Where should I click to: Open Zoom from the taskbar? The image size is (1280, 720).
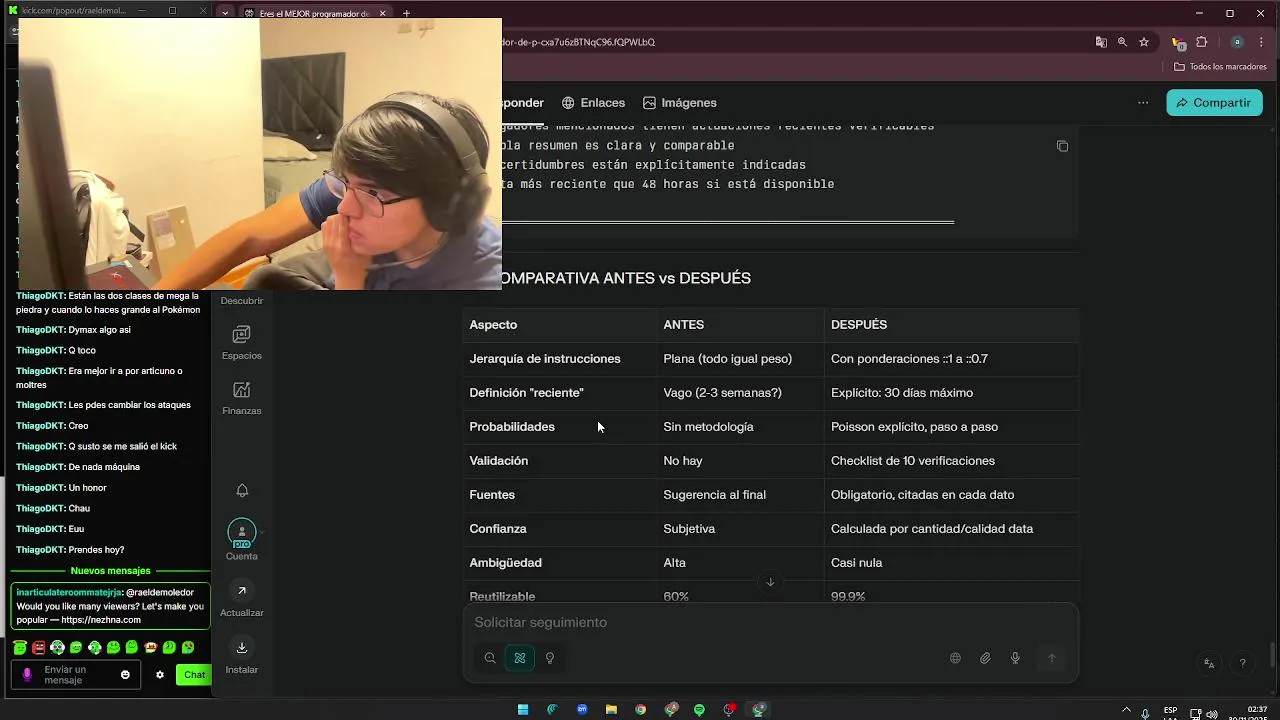click(x=582, y=709)
